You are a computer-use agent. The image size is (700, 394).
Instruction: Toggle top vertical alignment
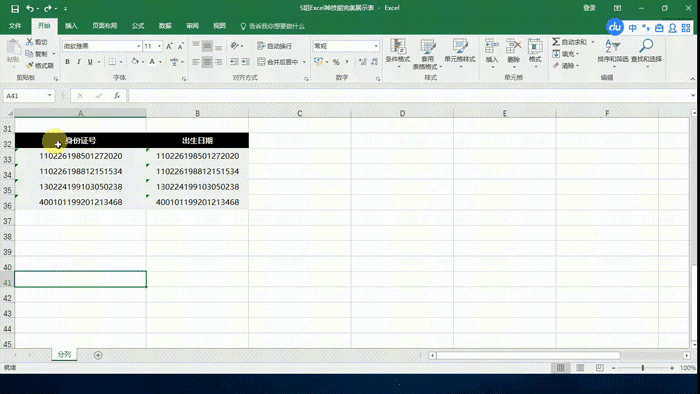click(x=196, y=46)
